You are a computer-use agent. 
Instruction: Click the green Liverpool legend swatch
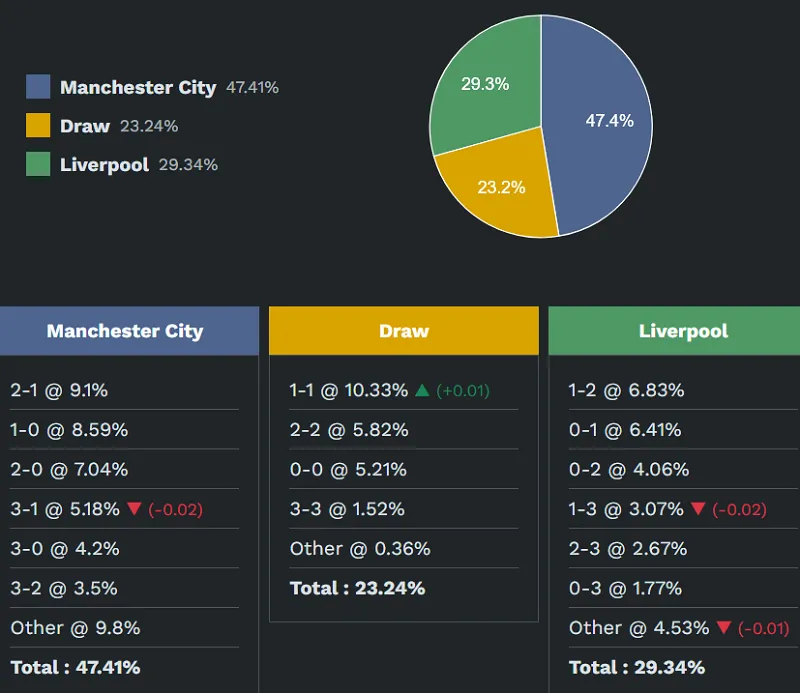pyautogui.click(x=38, y=164)
